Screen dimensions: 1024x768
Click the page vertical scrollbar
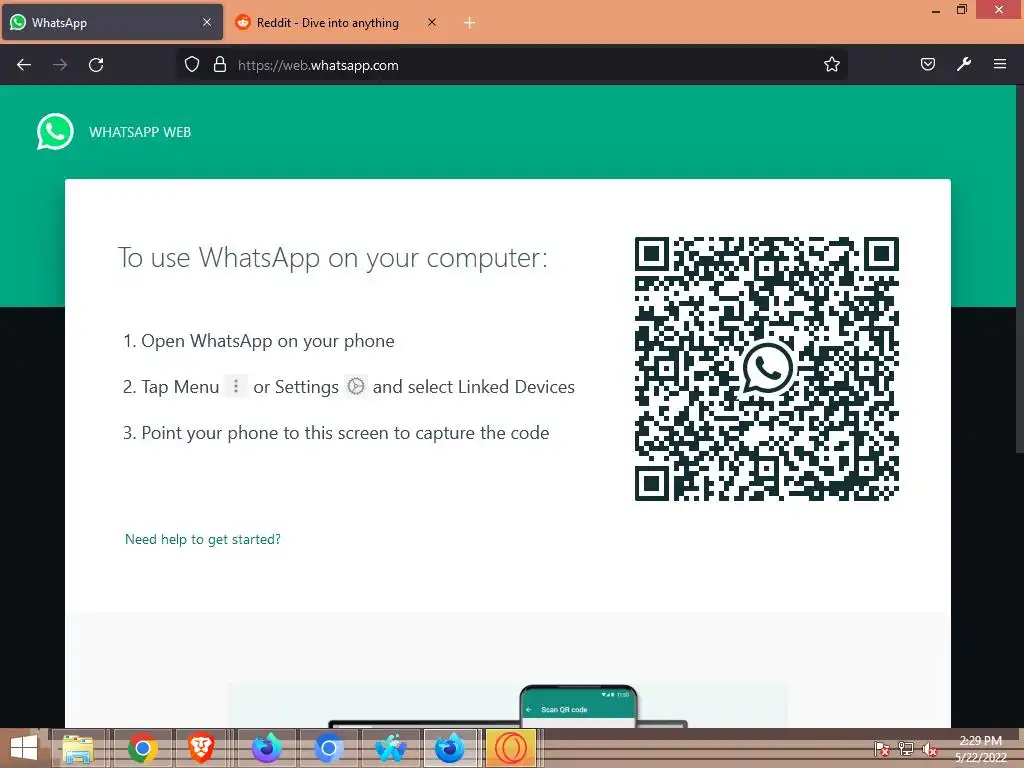(1019, 268)
